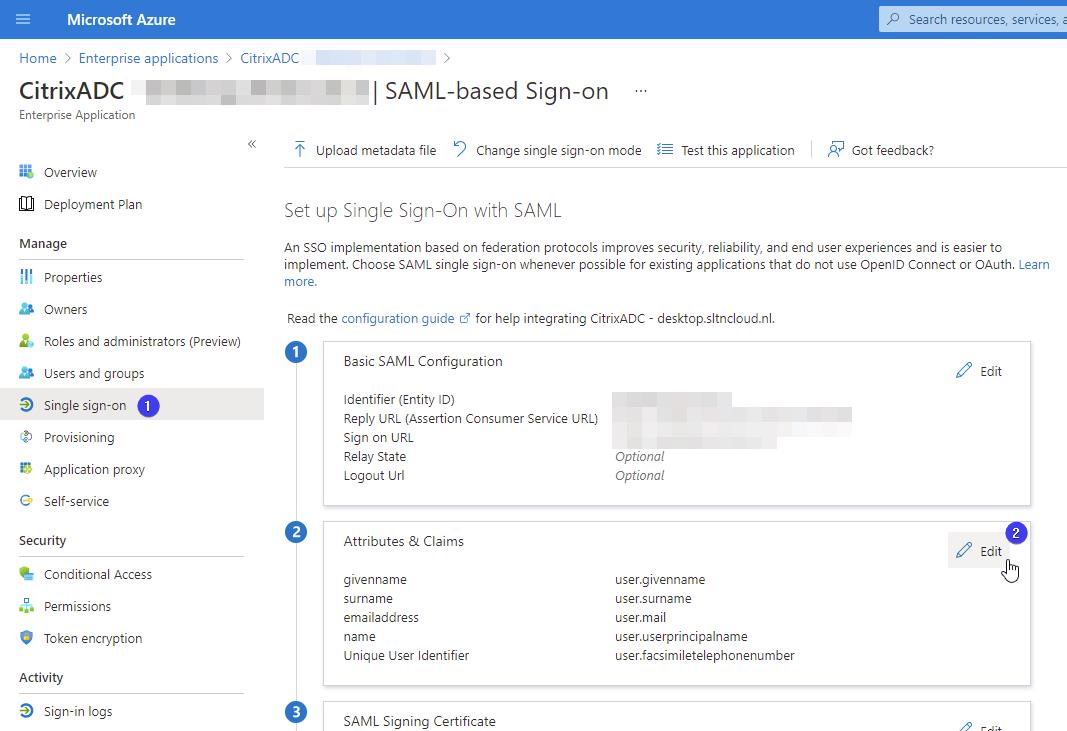Click the Owners people icon

click(x=26, y=308)
